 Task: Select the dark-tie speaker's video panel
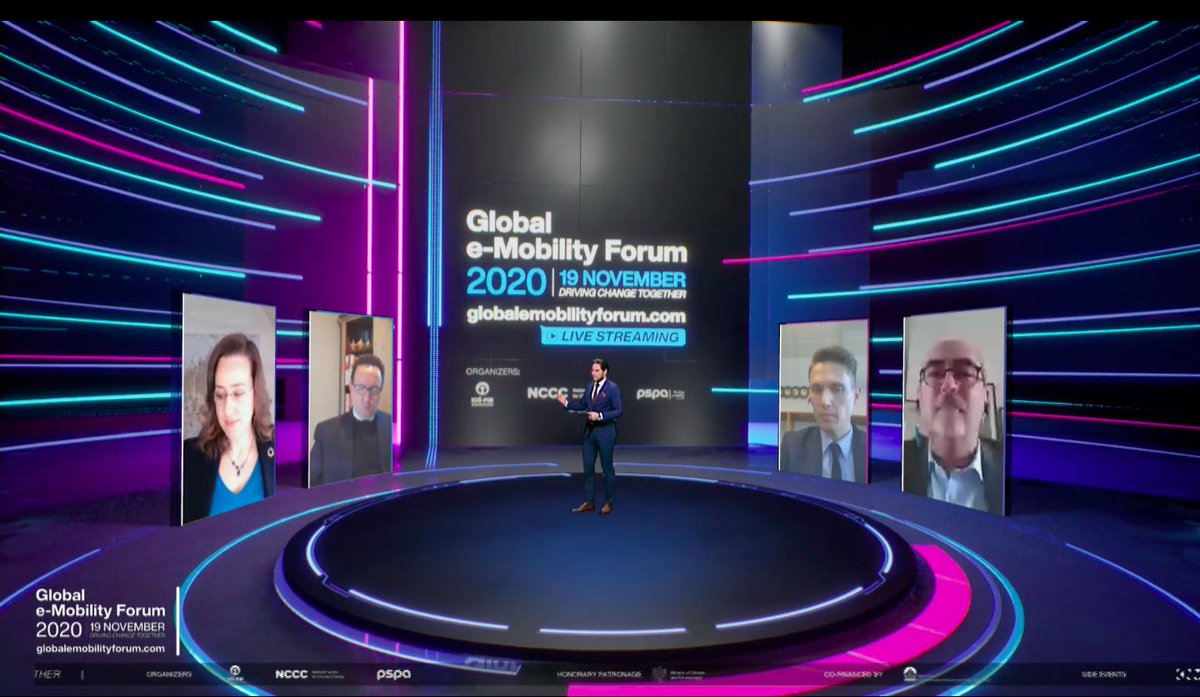click(823, 401)
